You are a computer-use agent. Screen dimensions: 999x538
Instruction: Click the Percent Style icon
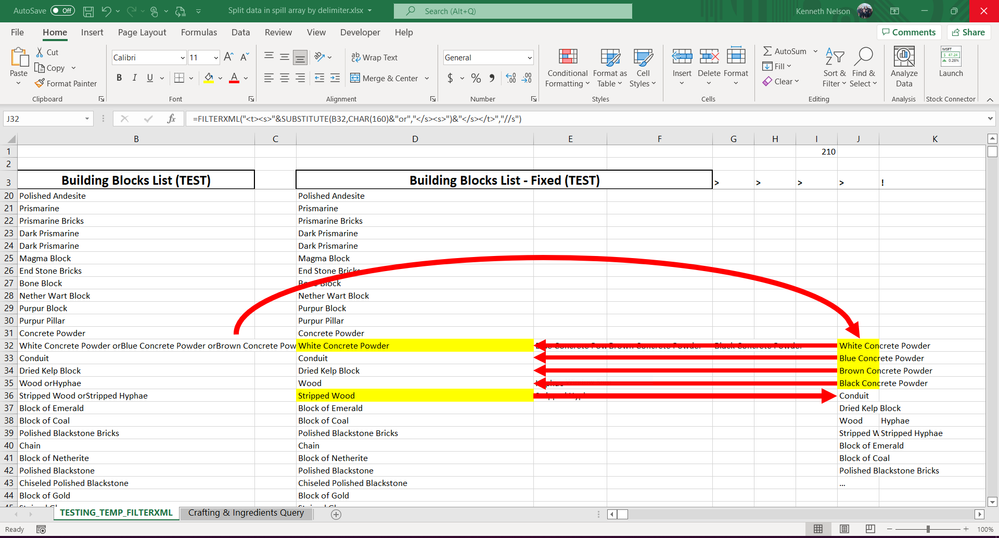[x=476, y=78]
